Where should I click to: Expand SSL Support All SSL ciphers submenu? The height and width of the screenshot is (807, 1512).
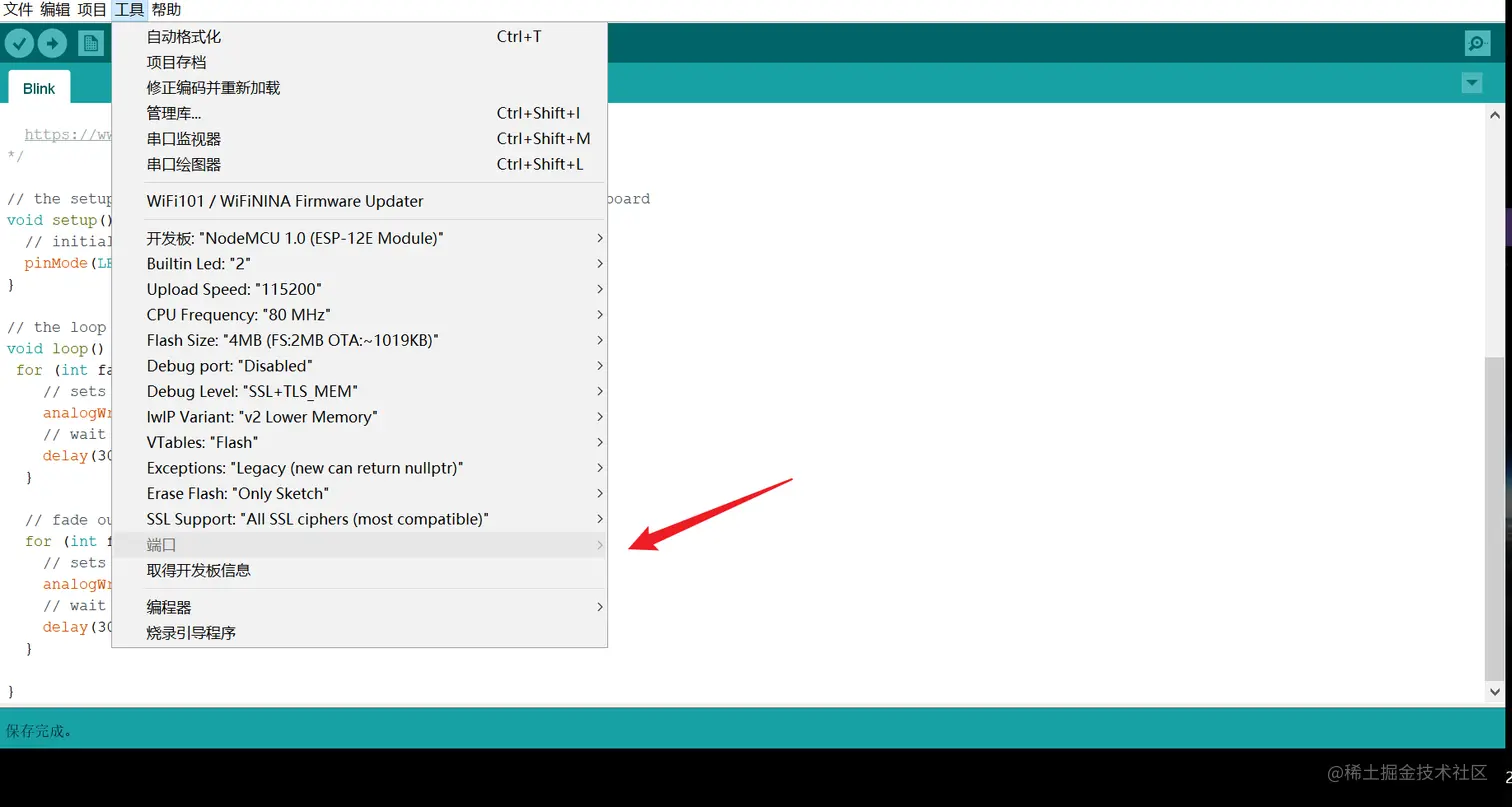click(359, 519)
